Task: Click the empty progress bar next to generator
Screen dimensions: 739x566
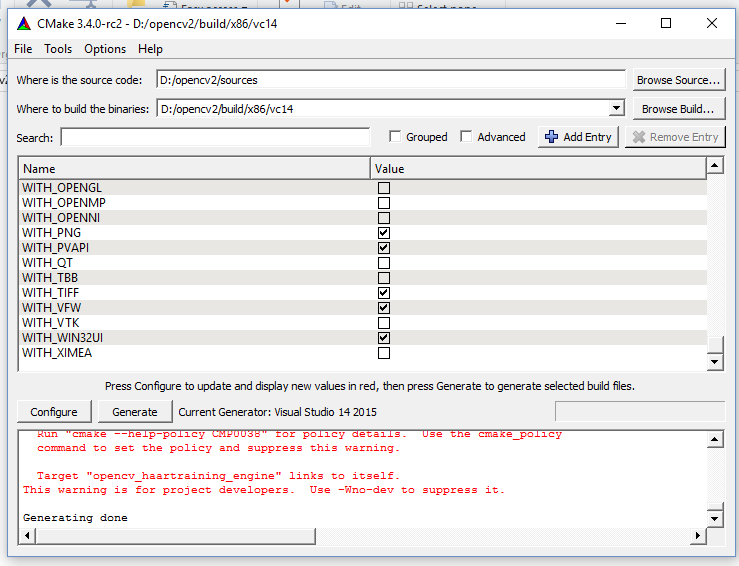Action: [x=640, y=411]
